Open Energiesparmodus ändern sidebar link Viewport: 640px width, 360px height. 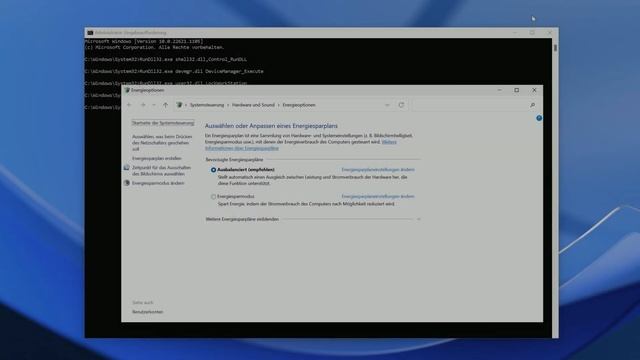coord(158,183)
